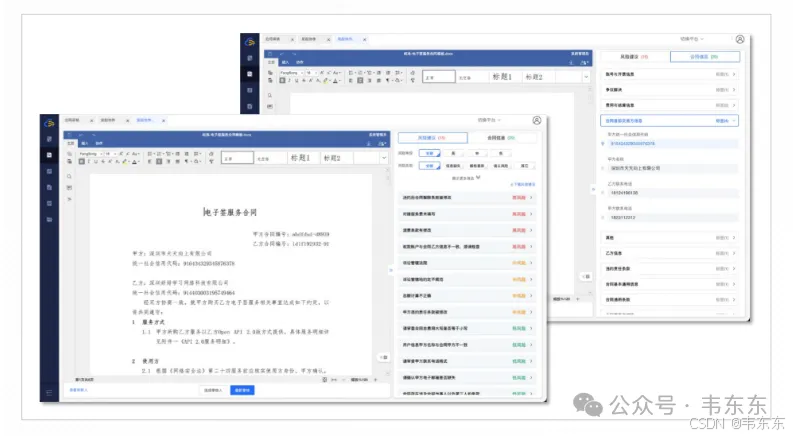793x437 pixels.
Task: Click the copy icon in front window toolbar
Action: pos(69,154)
